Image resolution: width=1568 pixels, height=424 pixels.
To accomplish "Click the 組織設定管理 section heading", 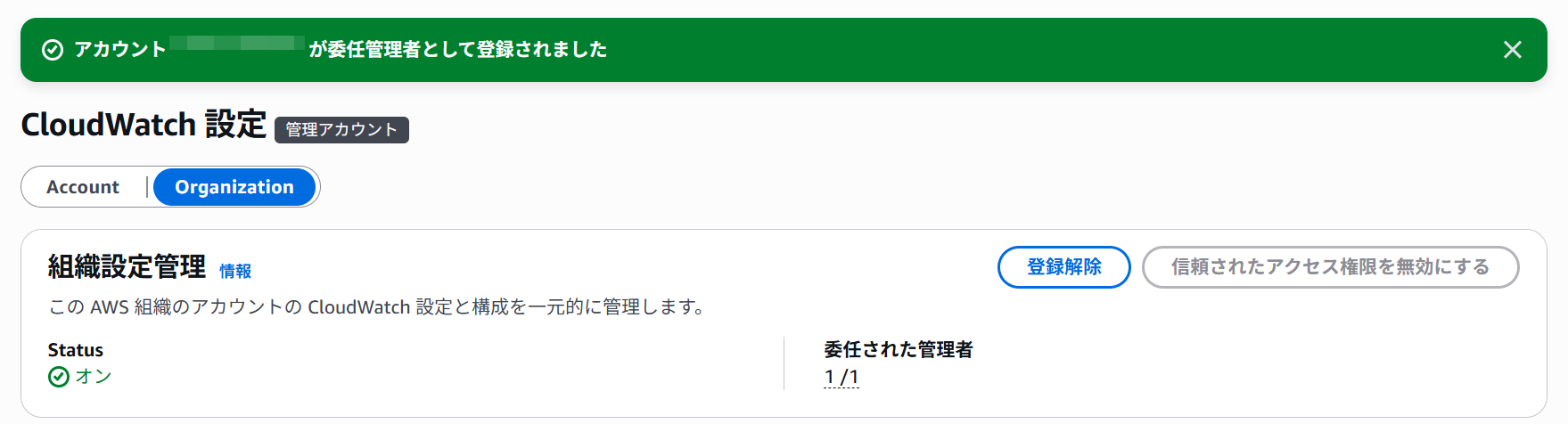I will coord(127,266).
